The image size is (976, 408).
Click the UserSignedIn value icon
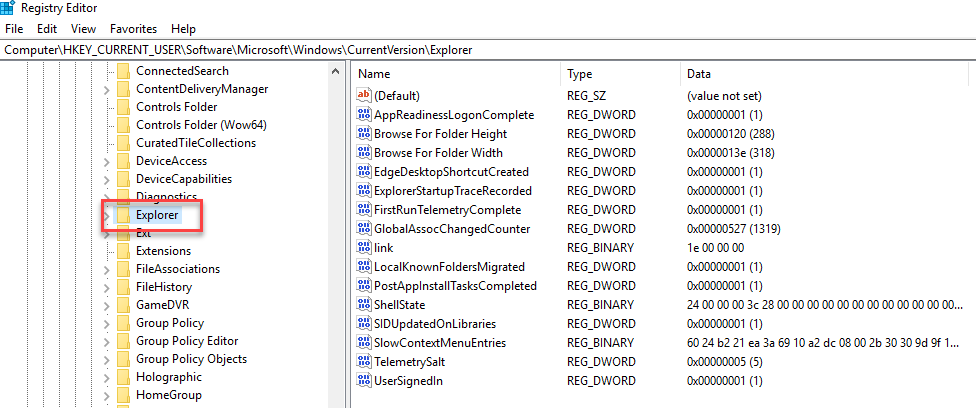pos(364,381)
